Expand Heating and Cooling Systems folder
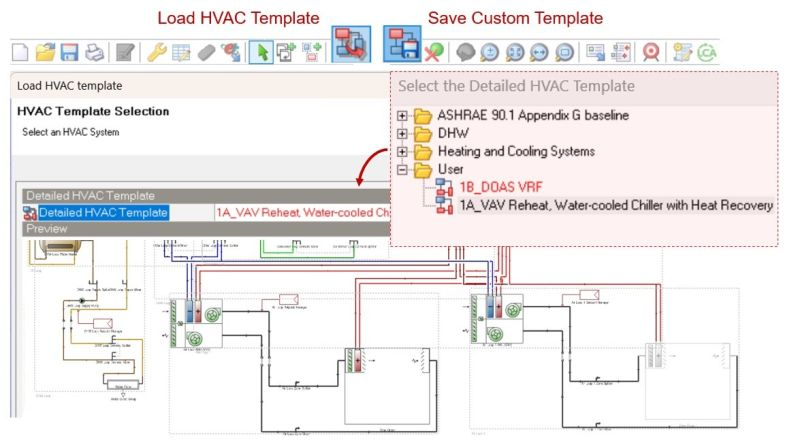Image resolution: width=800 pixels, height=442 pixels. (x=403, y=151)
